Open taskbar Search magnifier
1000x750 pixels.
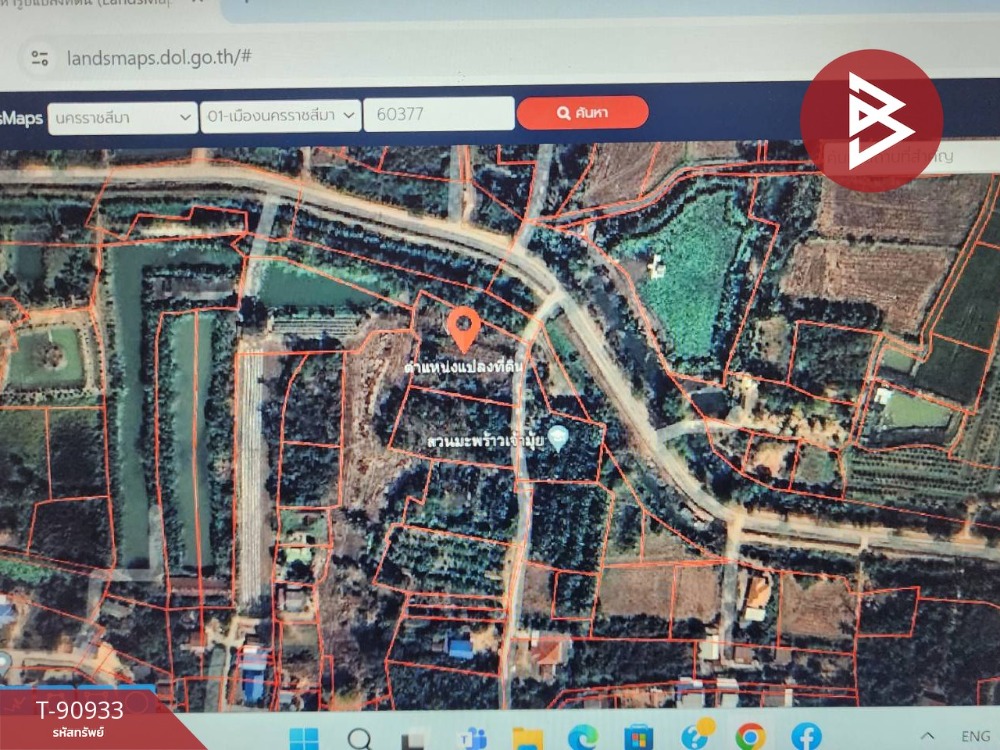click(x=360, y=739)
